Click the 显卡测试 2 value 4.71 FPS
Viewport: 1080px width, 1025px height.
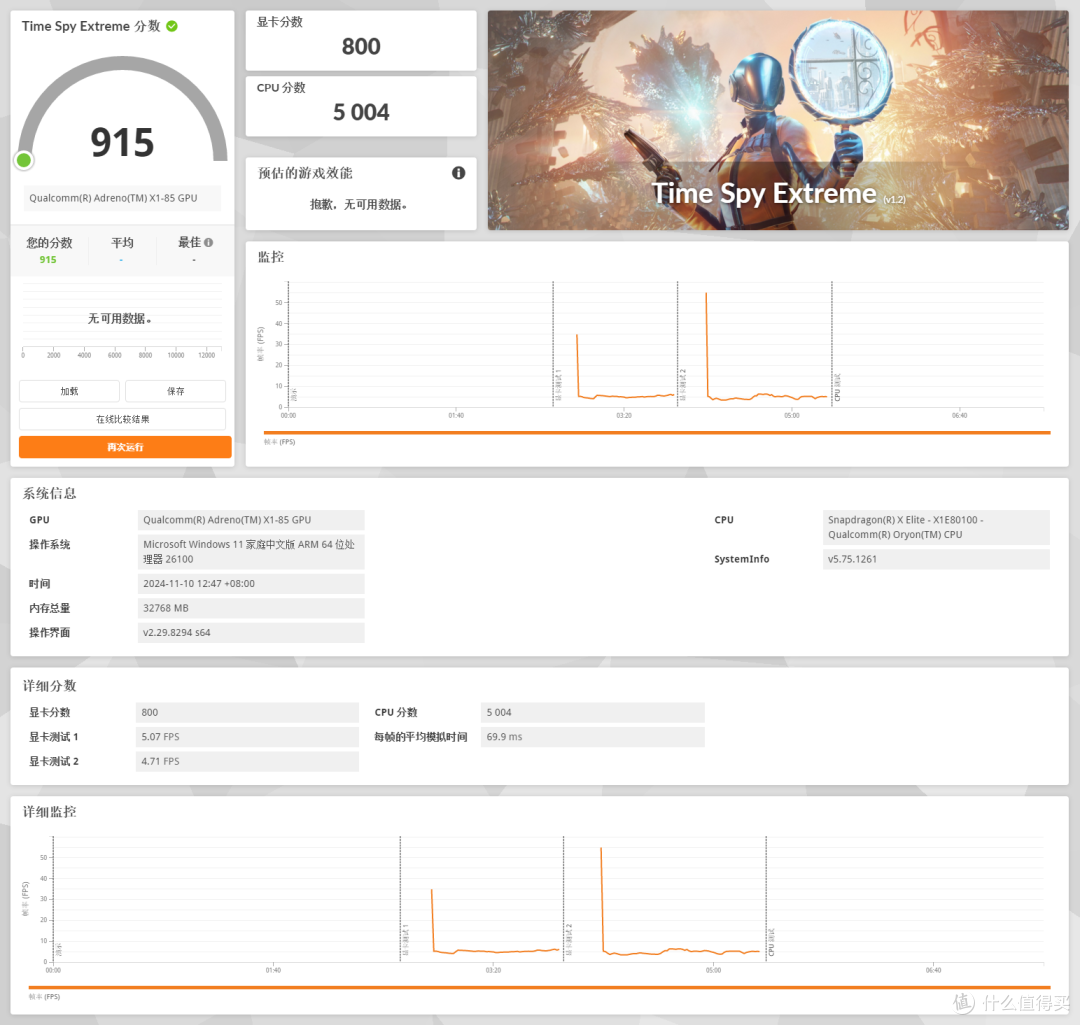247,761
